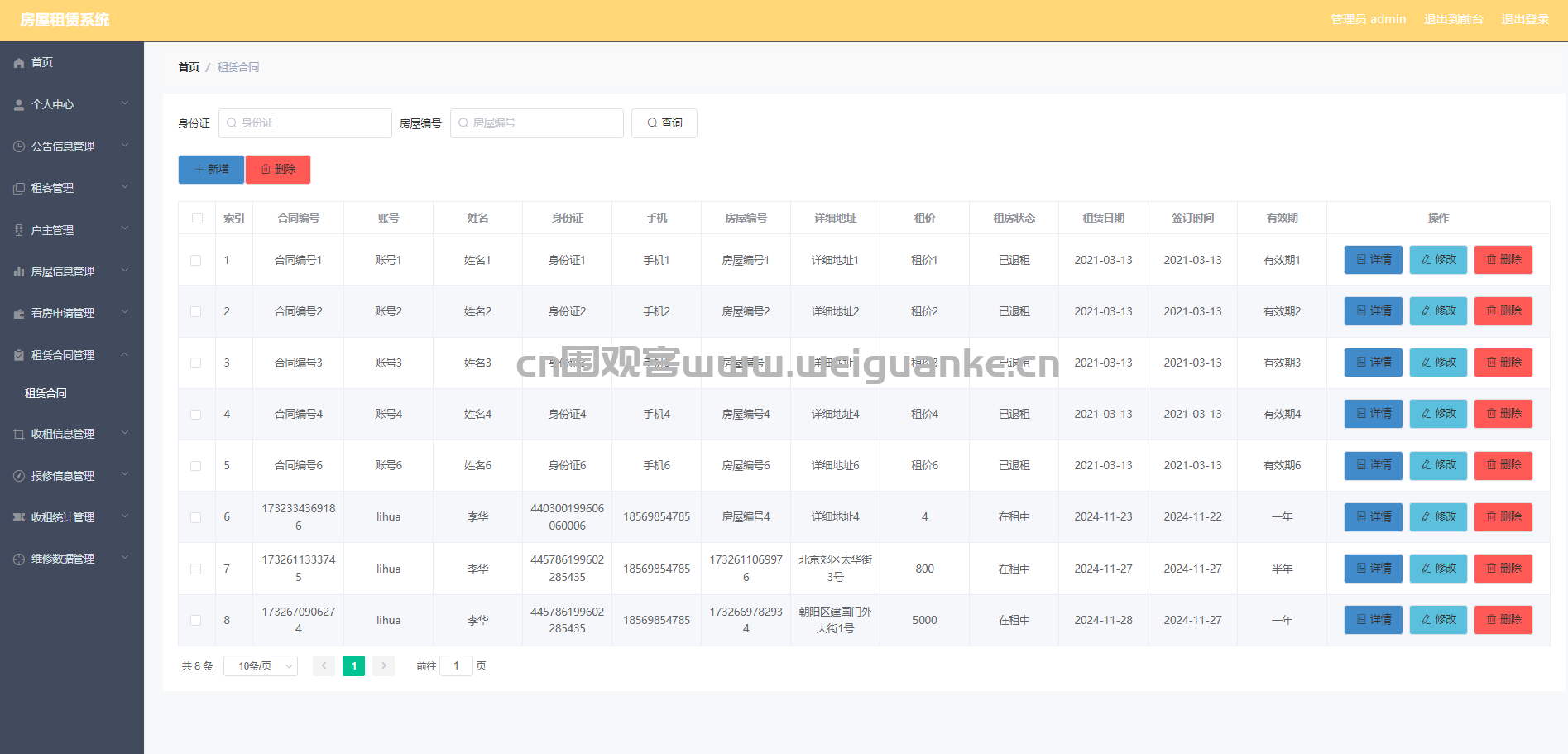The height and width of the screenshot is (754, 1568).
Task: Expand the 房屋信息管理 menu chevron
Action: click(x=125, y=270)
